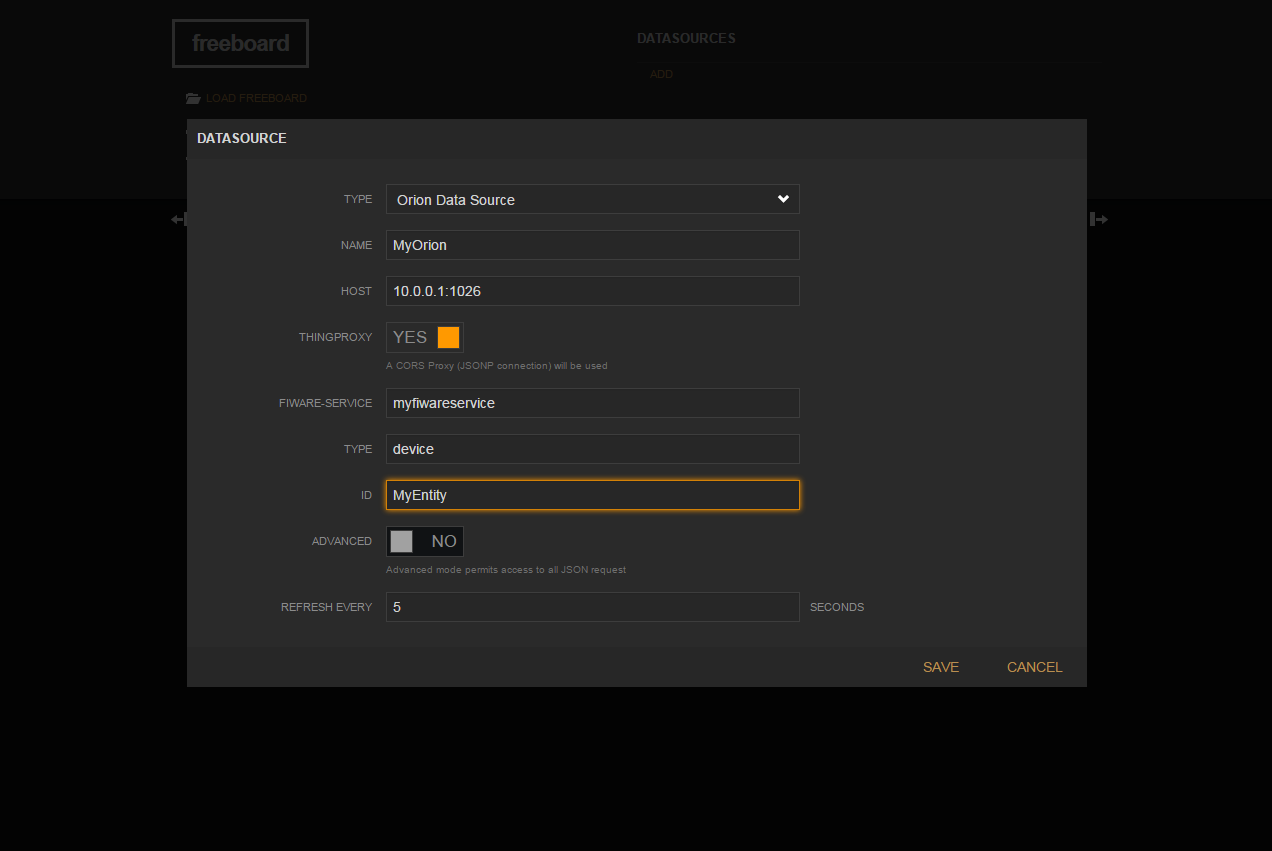Change the REFRESH EVERY seconds value
Viewport: 1272px width, 851px height.
[x=592, y=607]
